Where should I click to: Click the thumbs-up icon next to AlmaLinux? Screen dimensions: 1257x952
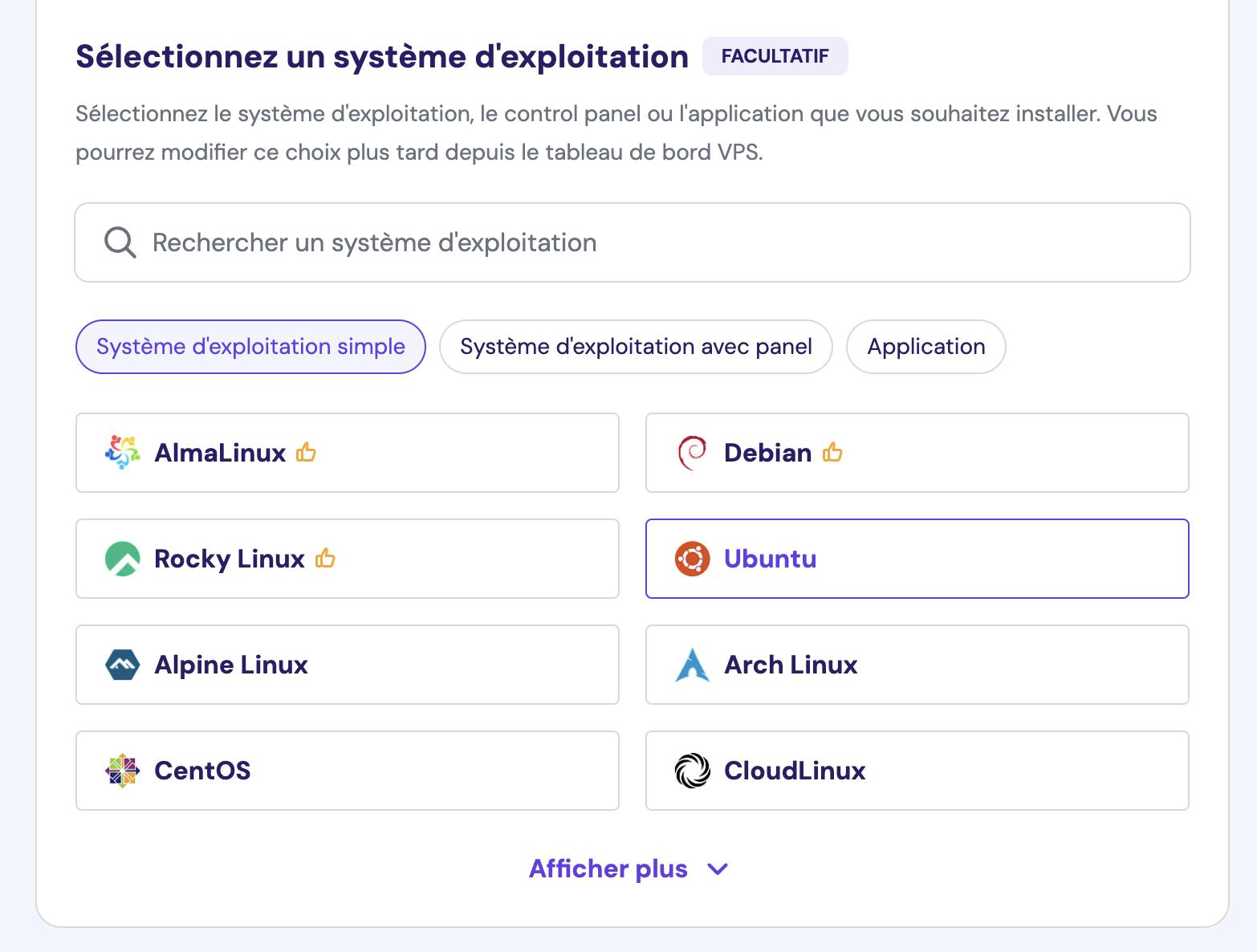(306, 453)
